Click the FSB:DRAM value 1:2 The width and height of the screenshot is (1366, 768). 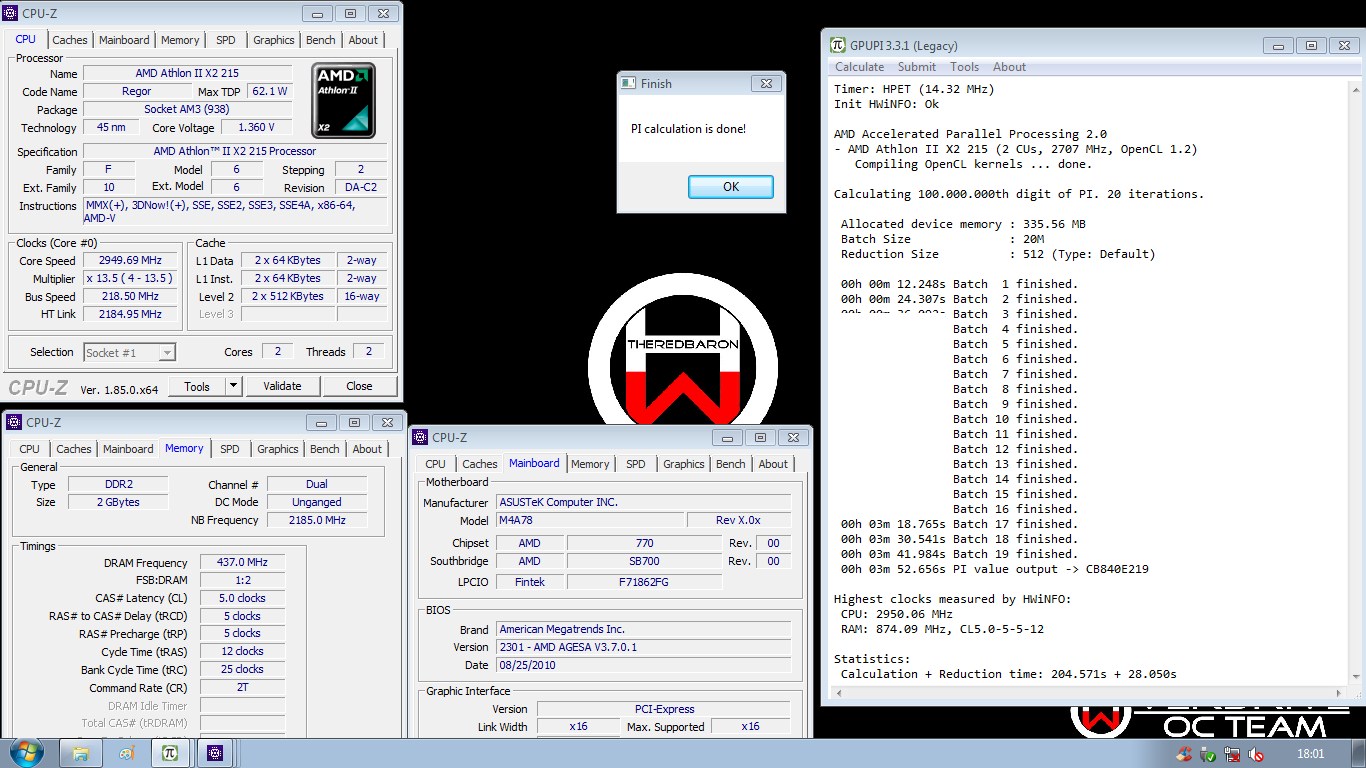coord(242,580)
